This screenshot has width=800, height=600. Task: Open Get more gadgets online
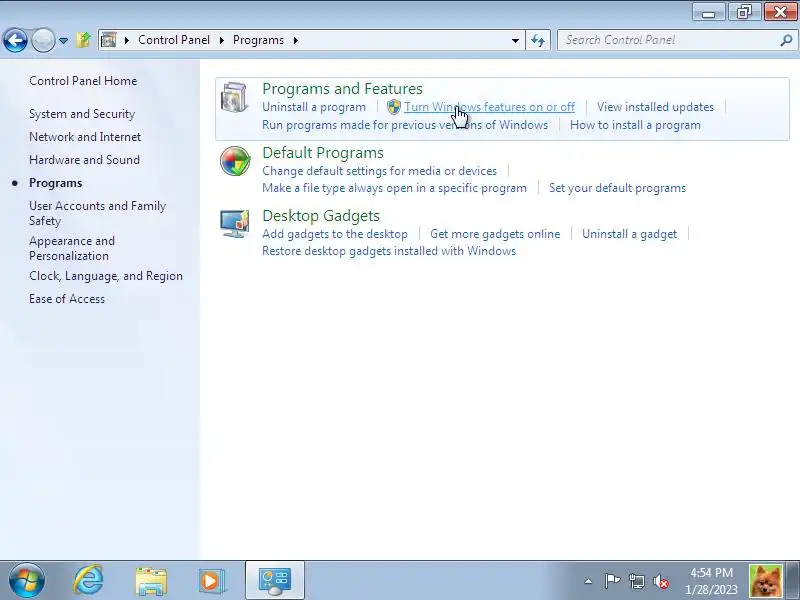[495, 234]
